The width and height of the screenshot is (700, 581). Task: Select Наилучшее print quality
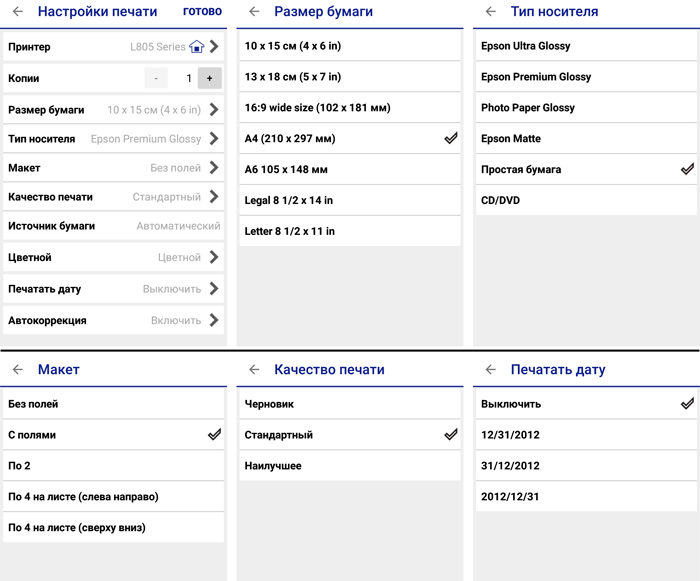[x=350, y=466]
